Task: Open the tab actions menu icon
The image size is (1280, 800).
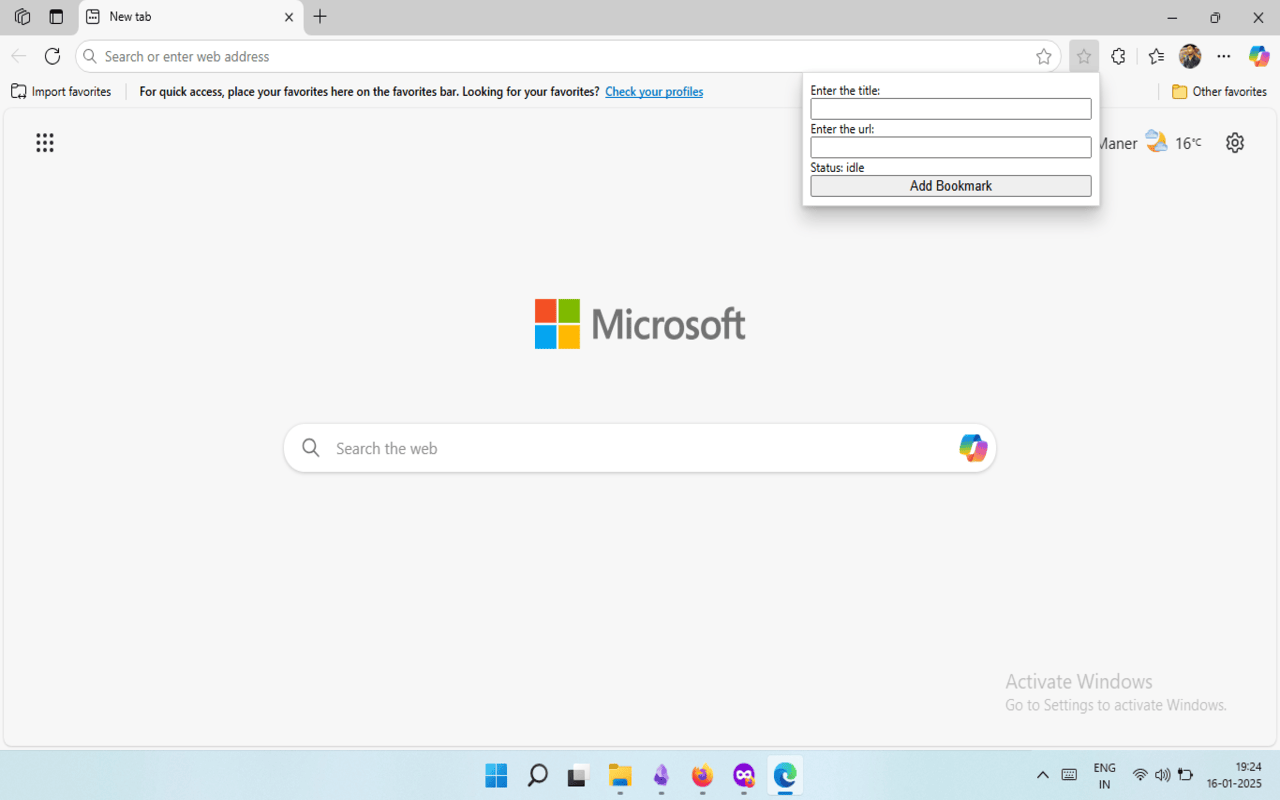Action: pos(56,17)
